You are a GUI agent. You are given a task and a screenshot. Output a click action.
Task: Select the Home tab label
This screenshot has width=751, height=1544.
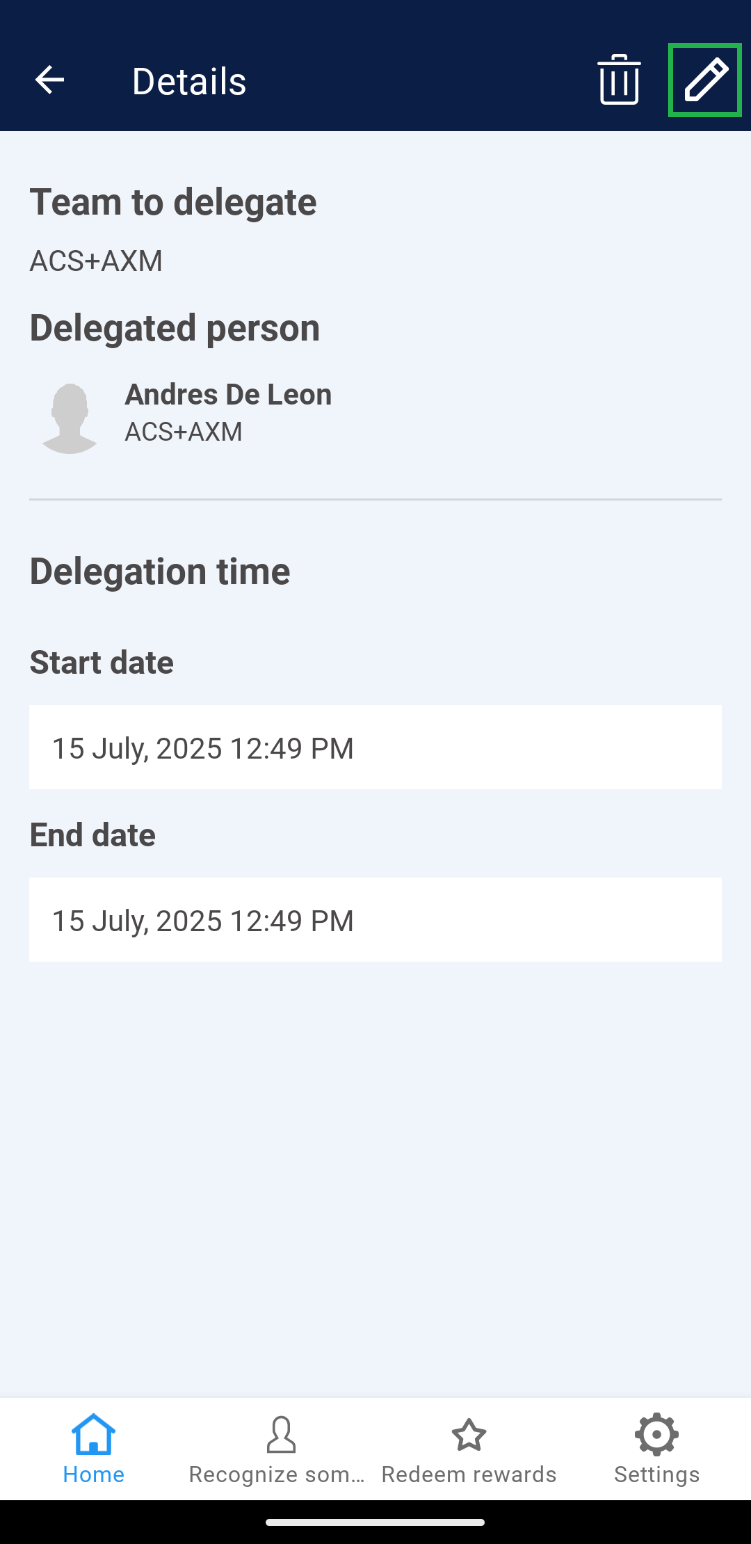(93, 1474)
